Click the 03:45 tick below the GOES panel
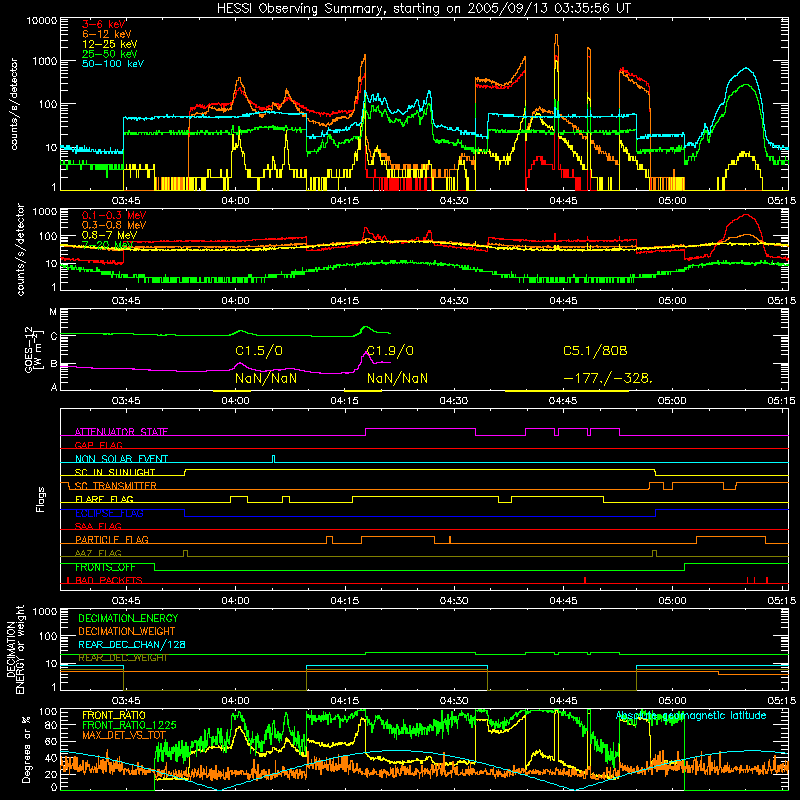The image size is (800, 800). (126, 401)
